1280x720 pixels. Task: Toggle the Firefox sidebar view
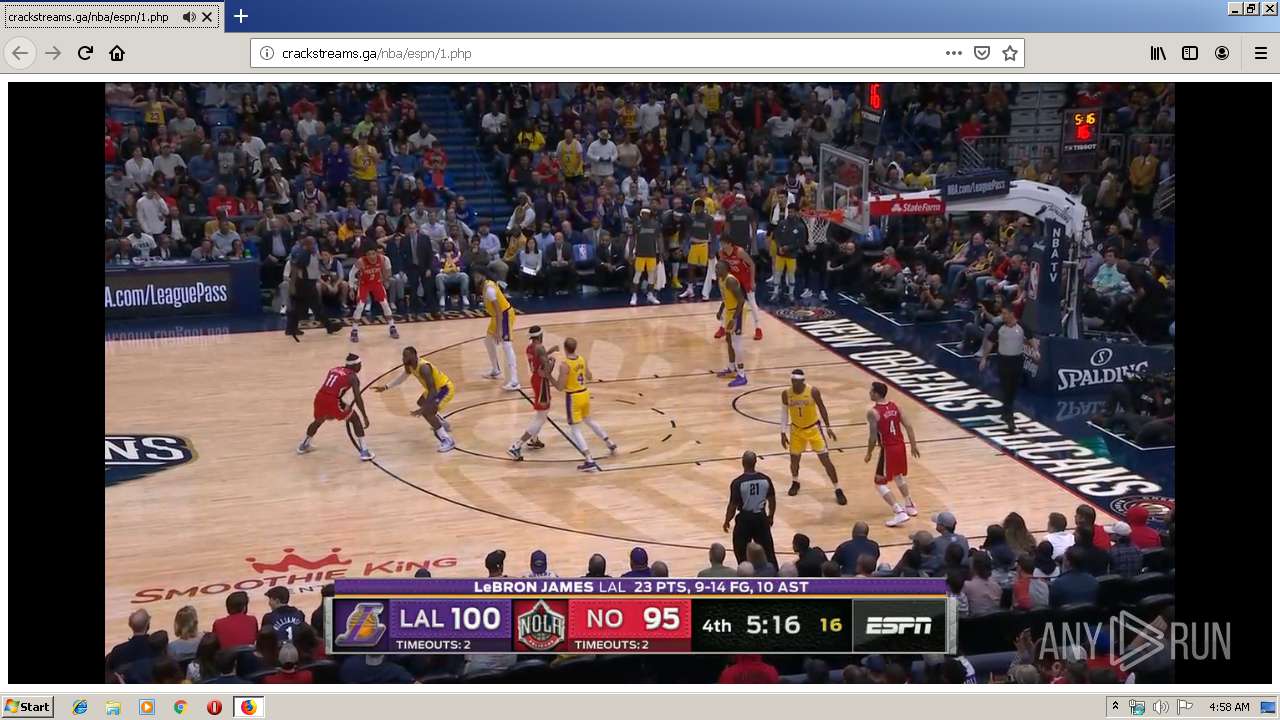pyautogui.click(x=1190, y=53)
